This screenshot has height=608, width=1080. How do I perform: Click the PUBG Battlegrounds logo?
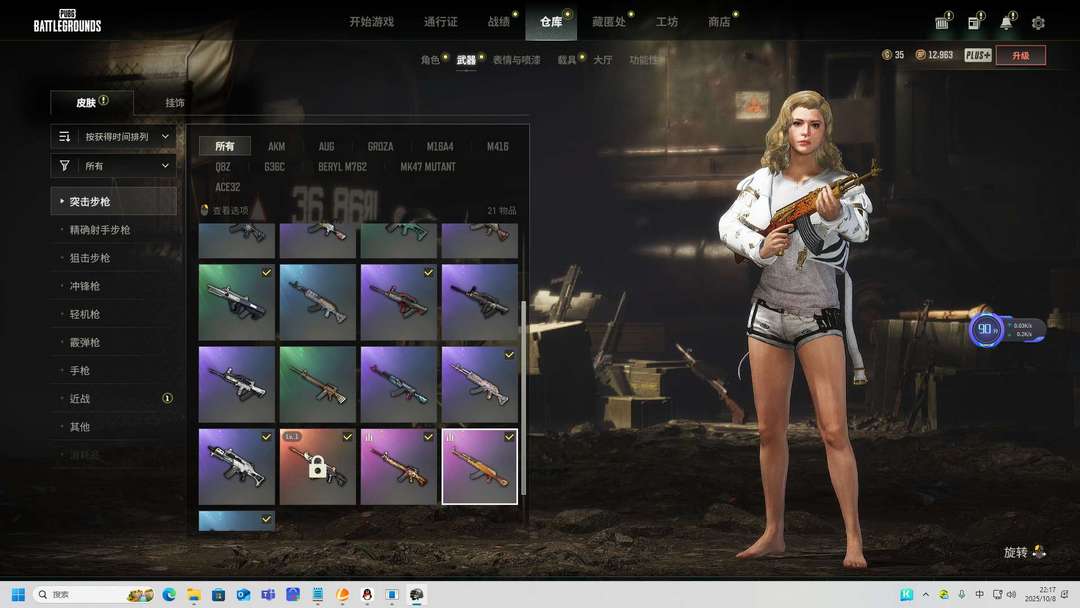[x=67, y=21]
